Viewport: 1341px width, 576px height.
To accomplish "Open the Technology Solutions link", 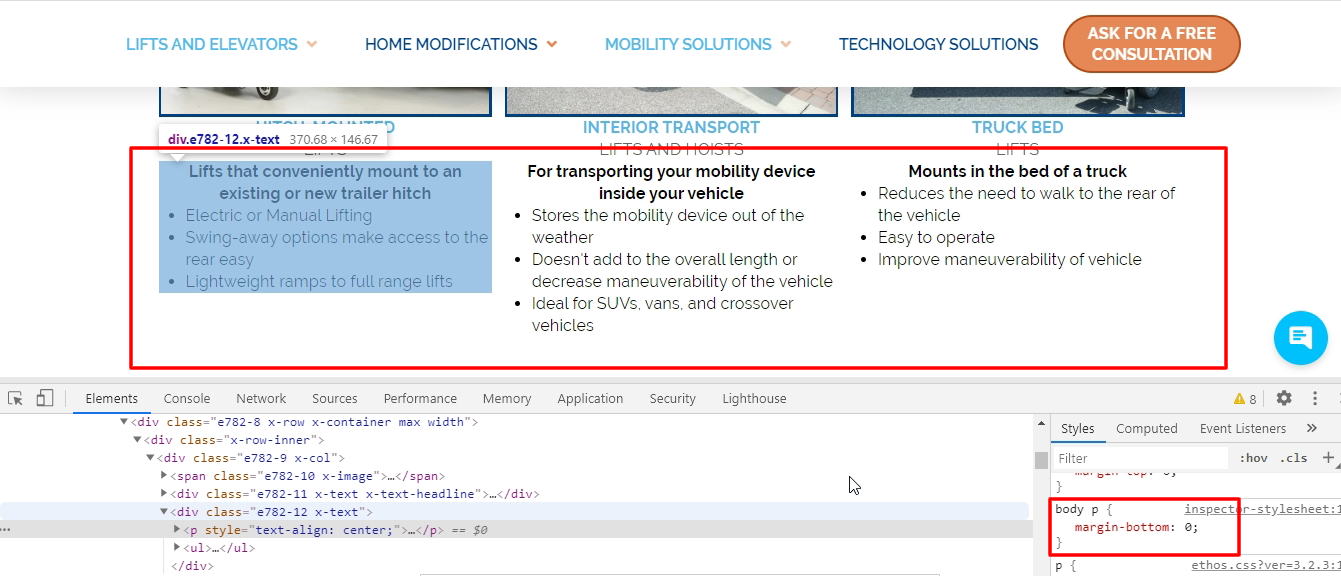I will [938, 44].
